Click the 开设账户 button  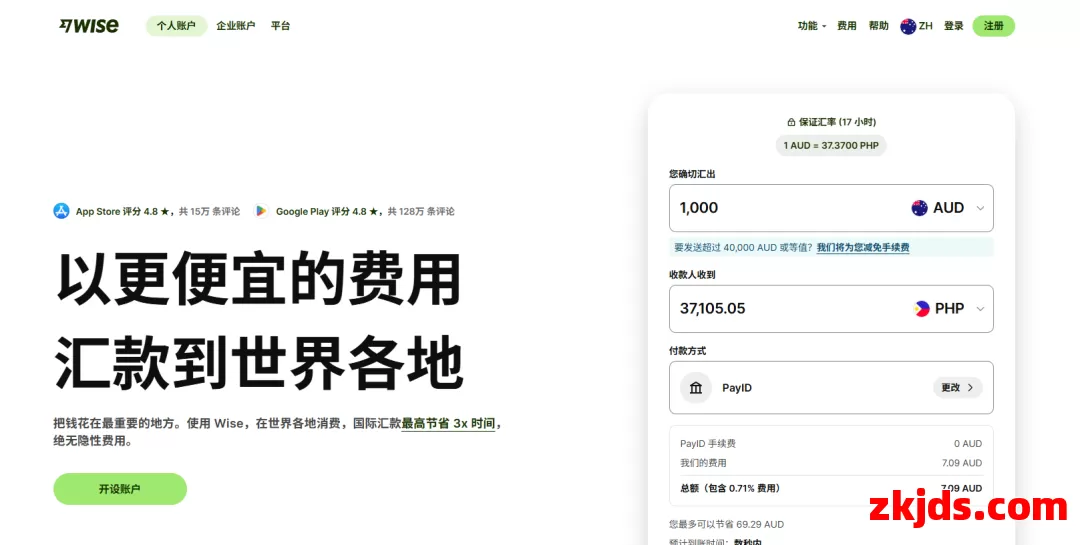(x=120, y=489)
